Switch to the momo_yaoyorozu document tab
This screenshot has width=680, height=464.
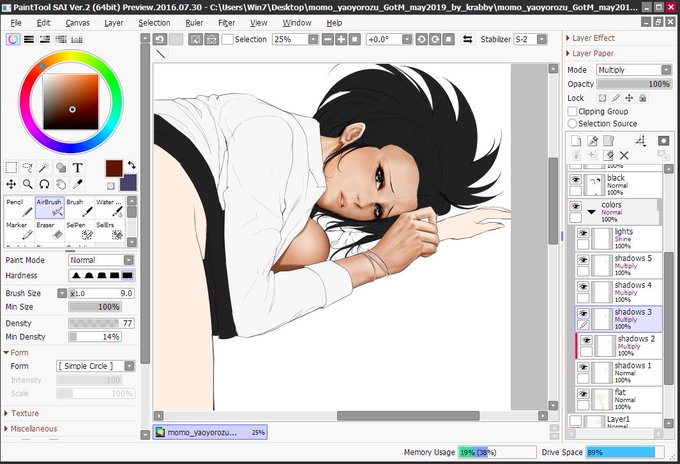pos(210,432)
